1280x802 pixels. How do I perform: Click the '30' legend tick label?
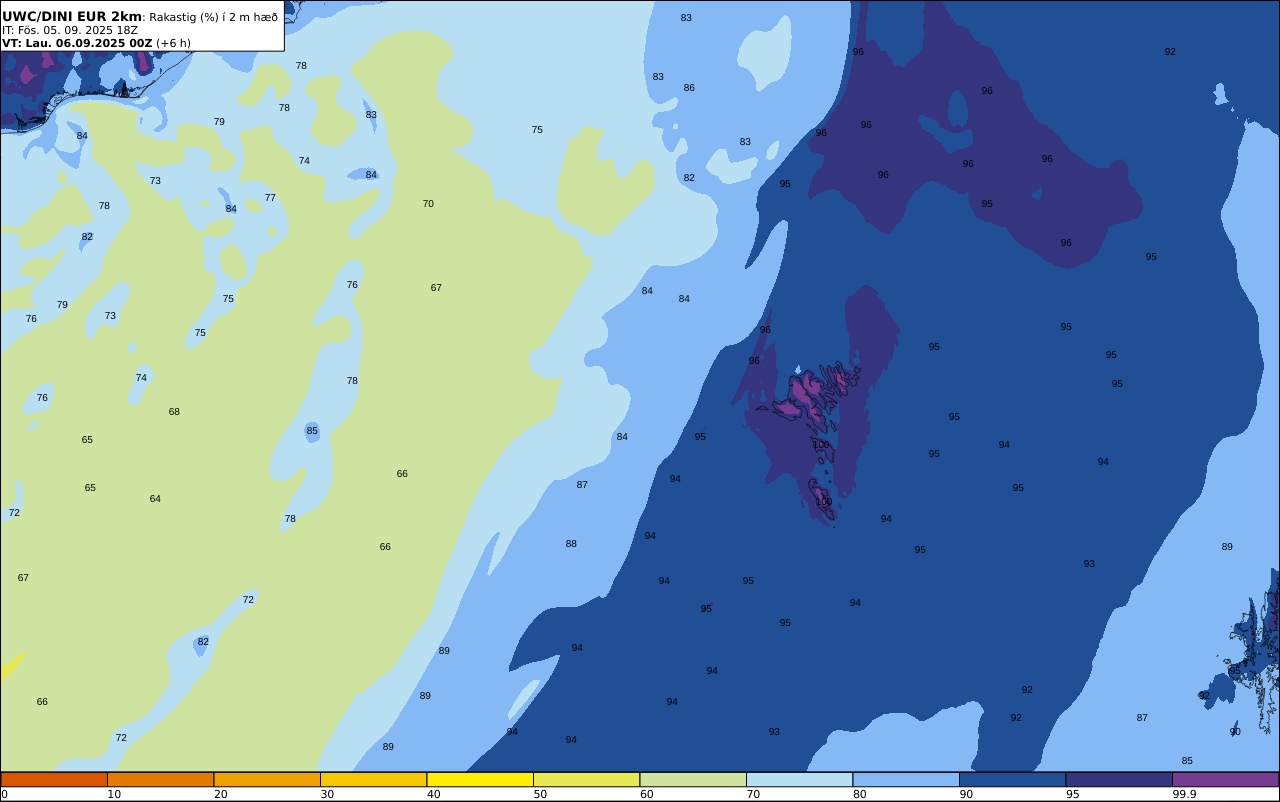coord(327,794)
